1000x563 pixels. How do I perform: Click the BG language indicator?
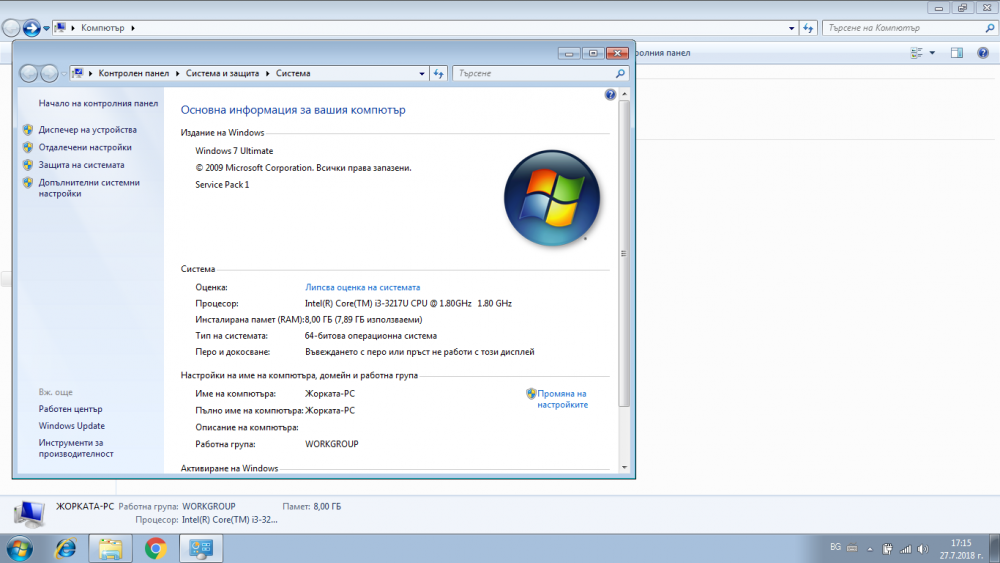[835, 547]
